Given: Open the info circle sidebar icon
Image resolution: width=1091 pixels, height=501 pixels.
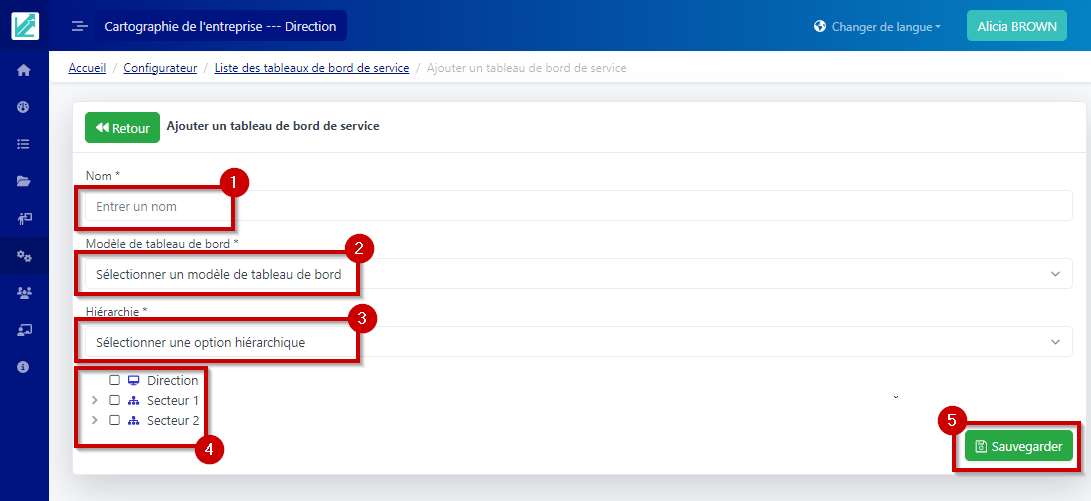Looking at the screenshot, I should [24, 367].
